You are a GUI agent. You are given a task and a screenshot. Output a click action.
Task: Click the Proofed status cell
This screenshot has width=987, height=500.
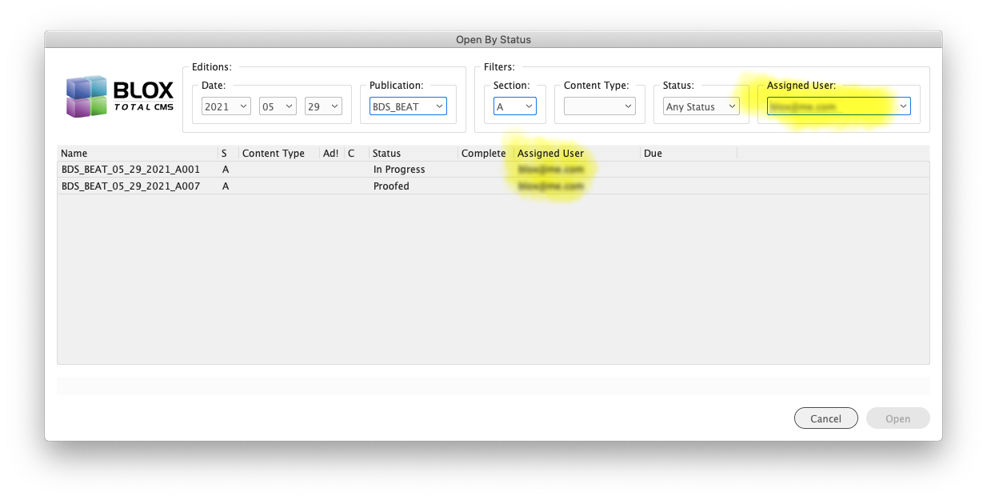[x=391, y=186]
